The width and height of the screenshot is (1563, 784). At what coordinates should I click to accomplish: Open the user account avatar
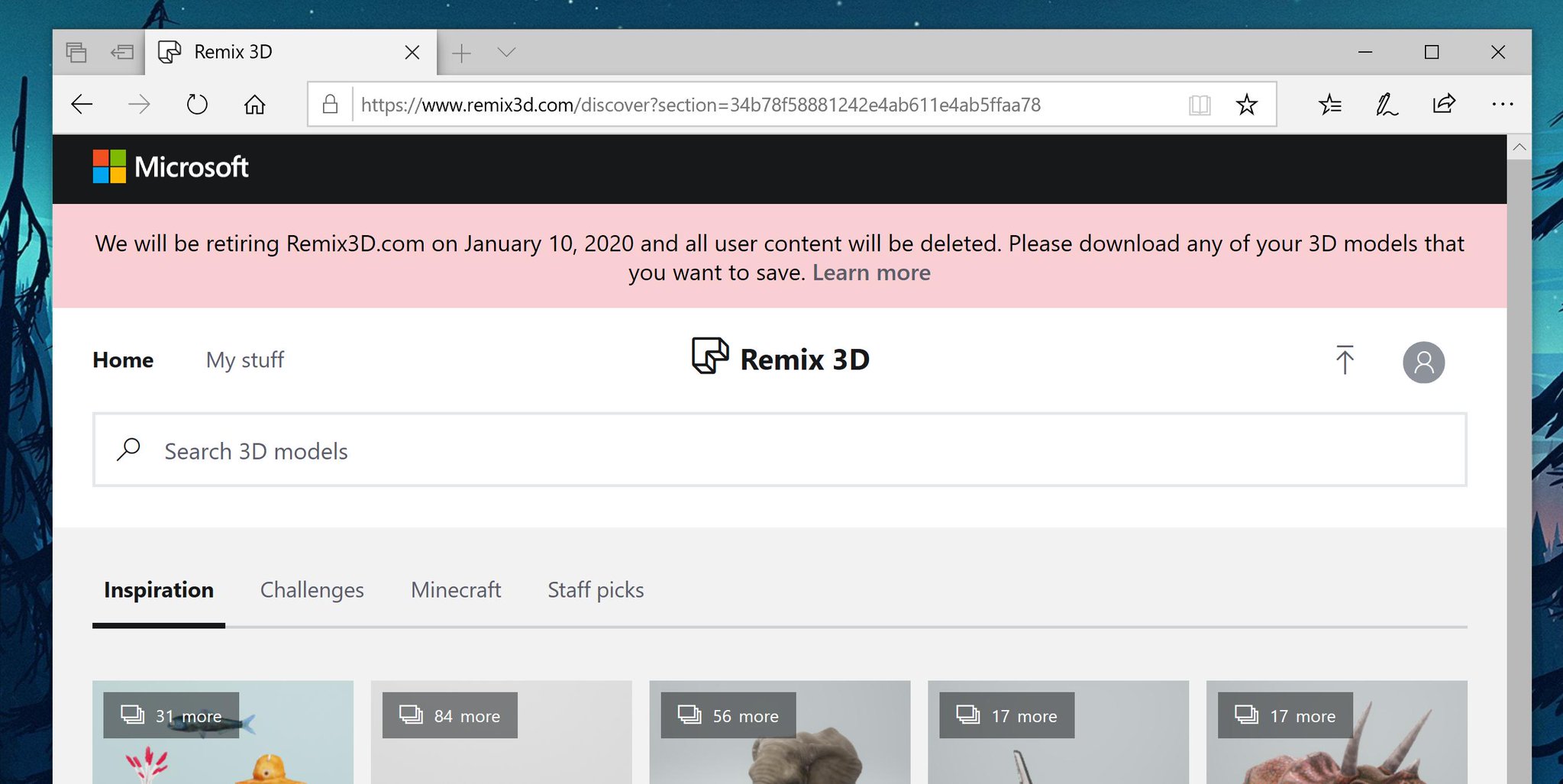click(x=1423, y=362)
